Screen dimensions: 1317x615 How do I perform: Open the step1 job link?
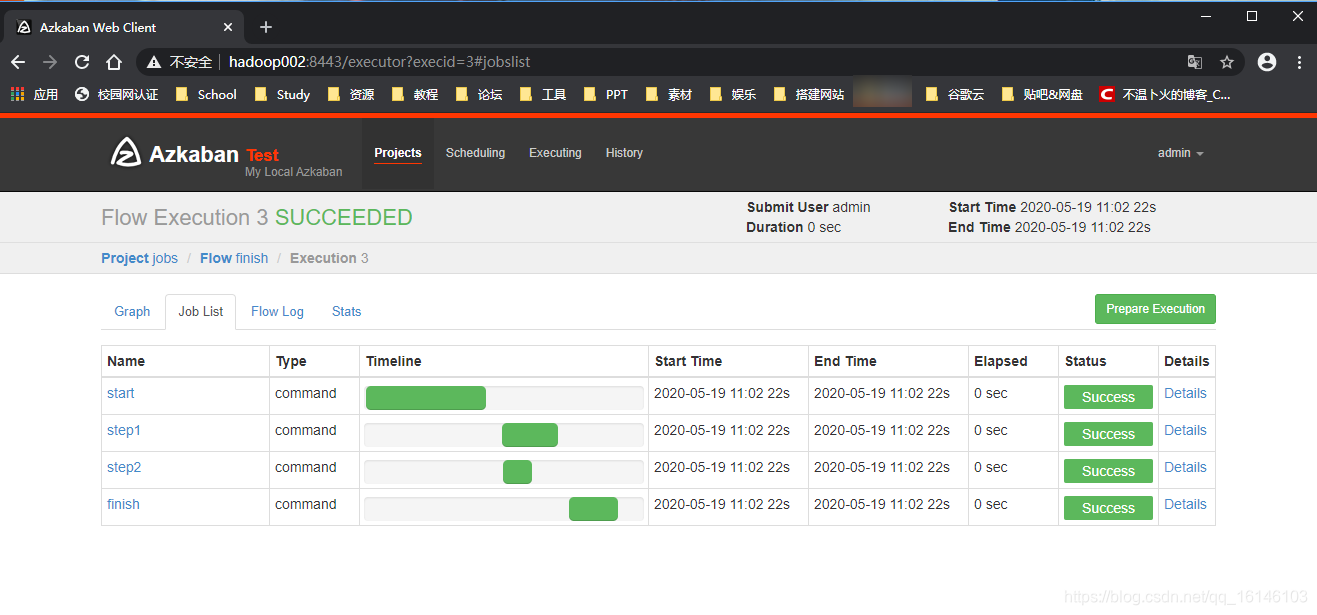pos(124,430)
